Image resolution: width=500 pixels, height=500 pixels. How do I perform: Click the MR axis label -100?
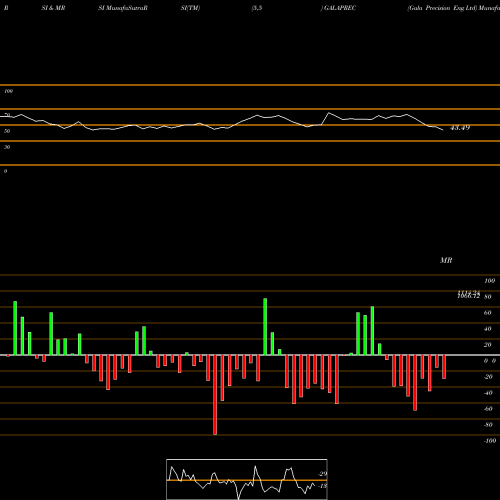click(x=489, y=441)
